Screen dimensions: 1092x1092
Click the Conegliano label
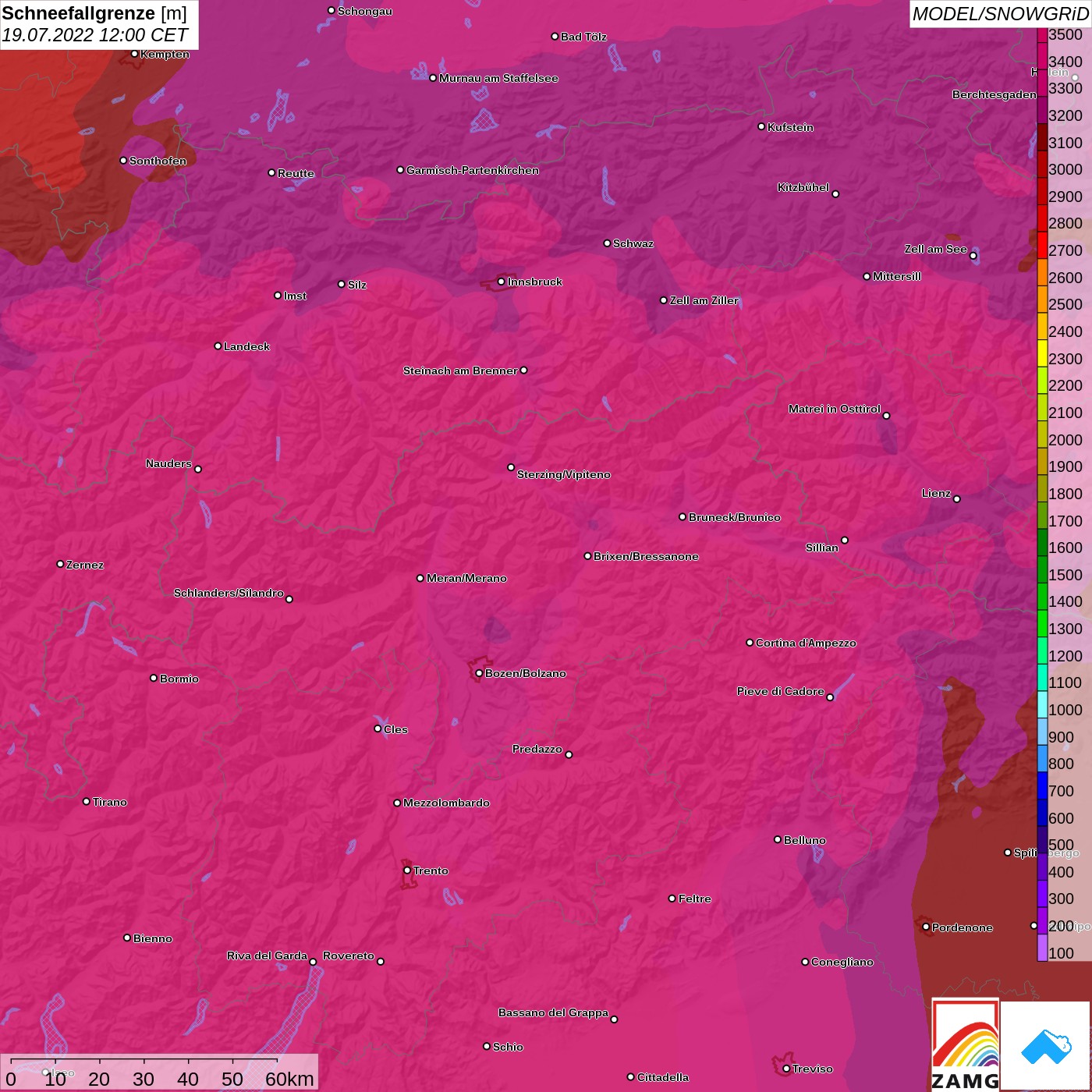(x=842, y=962)
